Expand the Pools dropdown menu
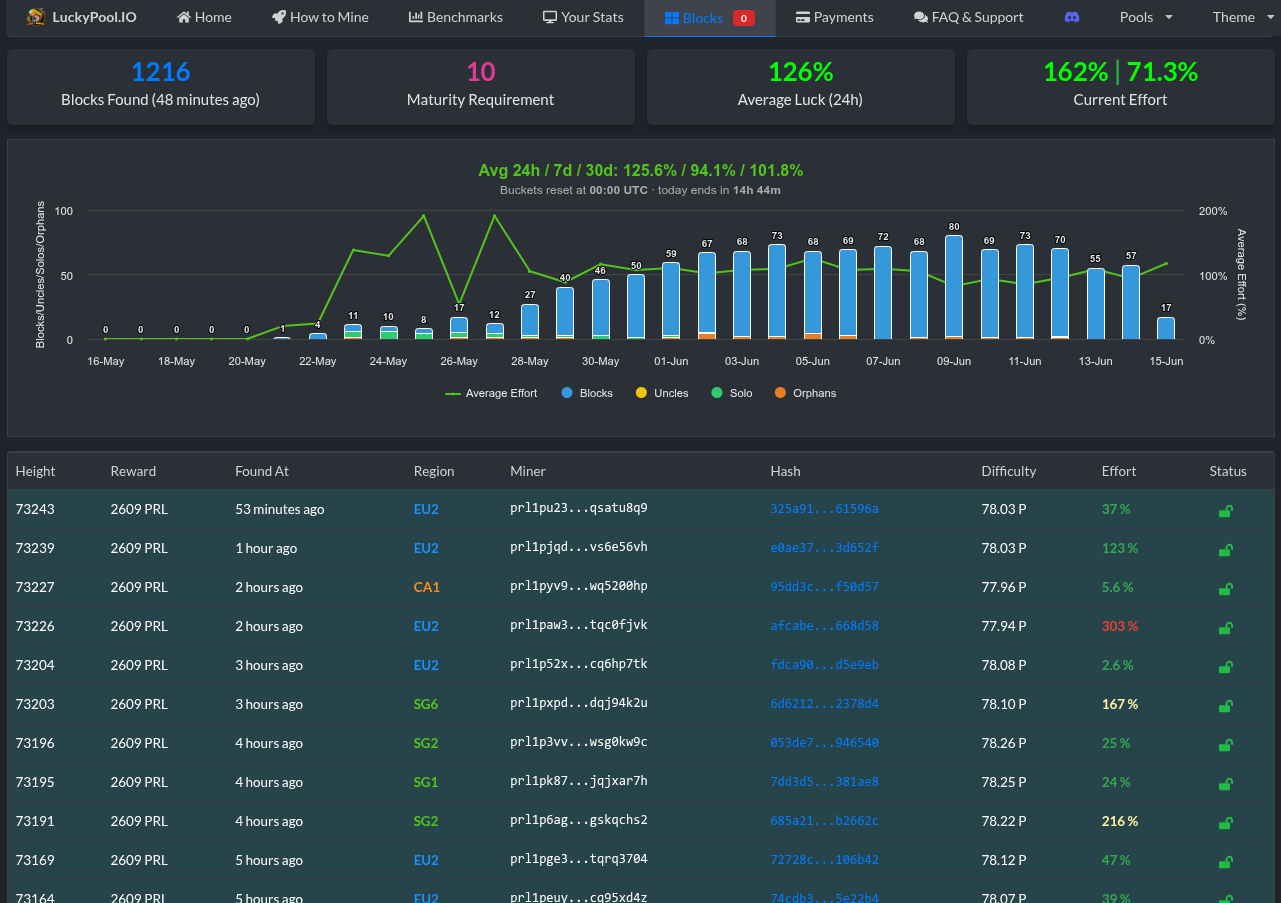1281x903 pixels. 1146,17
